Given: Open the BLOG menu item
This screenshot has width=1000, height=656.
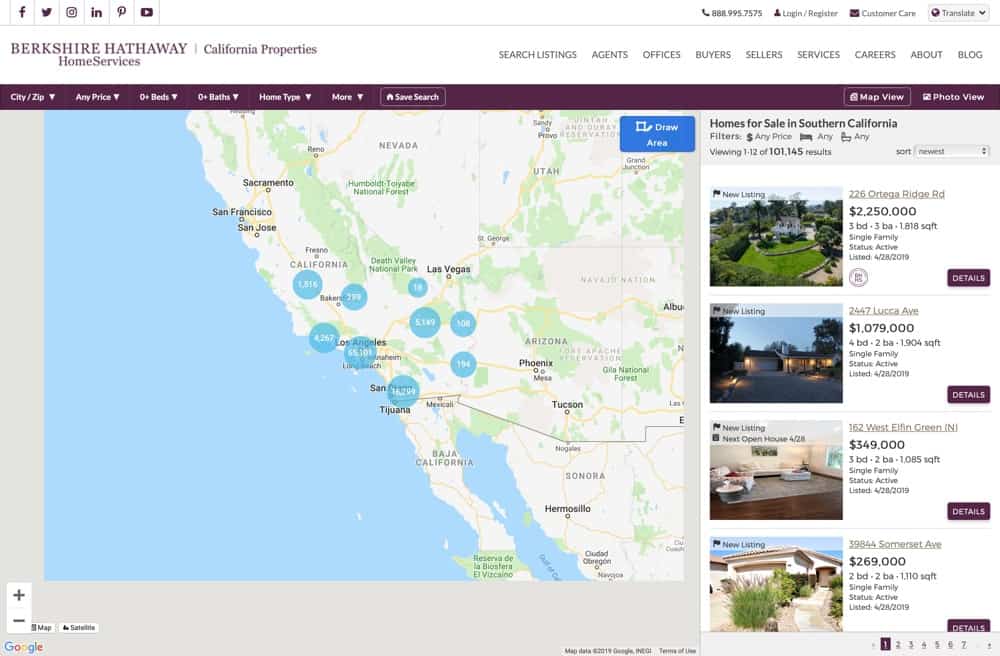Looking at the screenshot, I should tap(969, 55).
